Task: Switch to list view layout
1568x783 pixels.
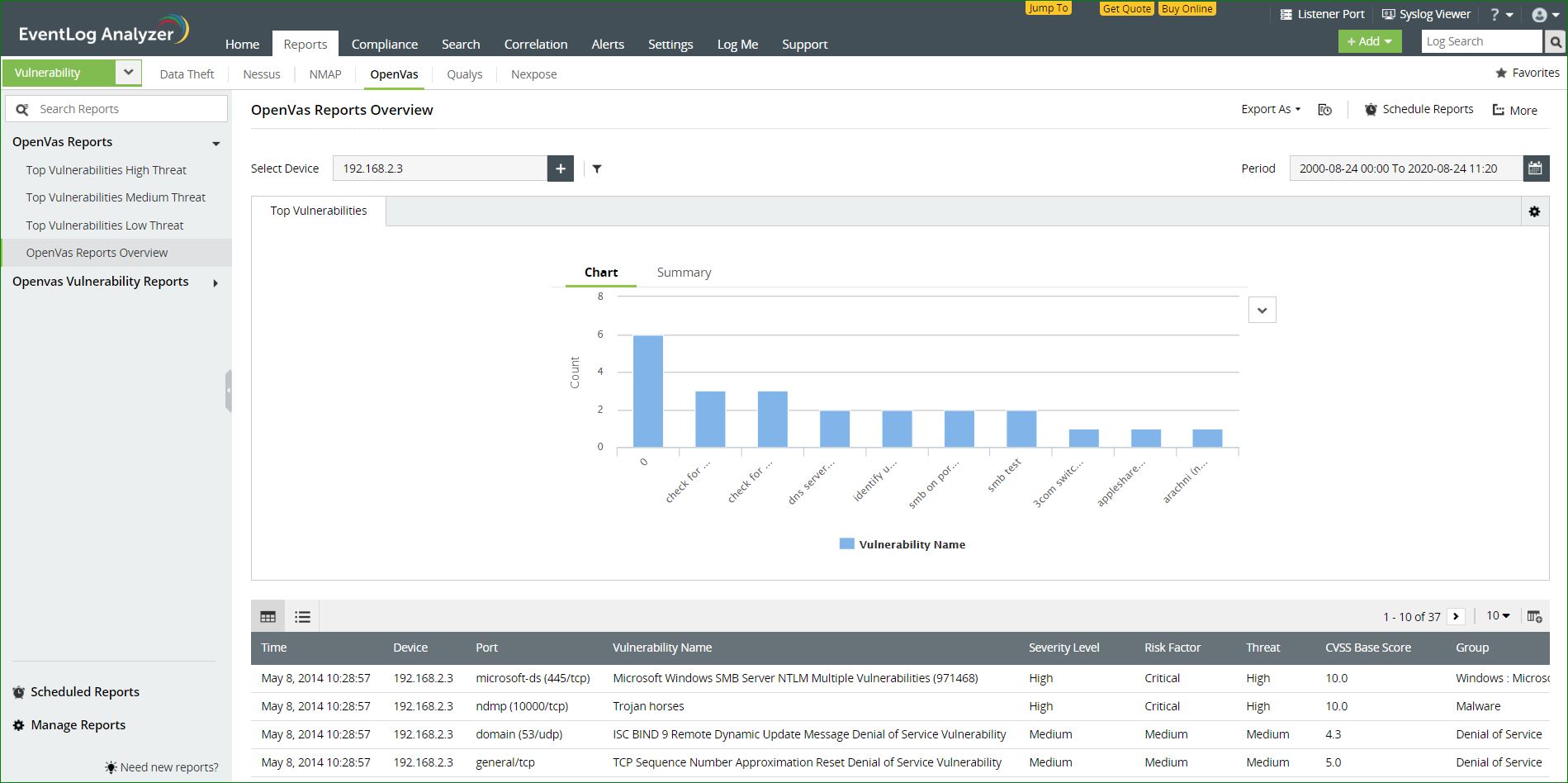Action: point(303,616)
